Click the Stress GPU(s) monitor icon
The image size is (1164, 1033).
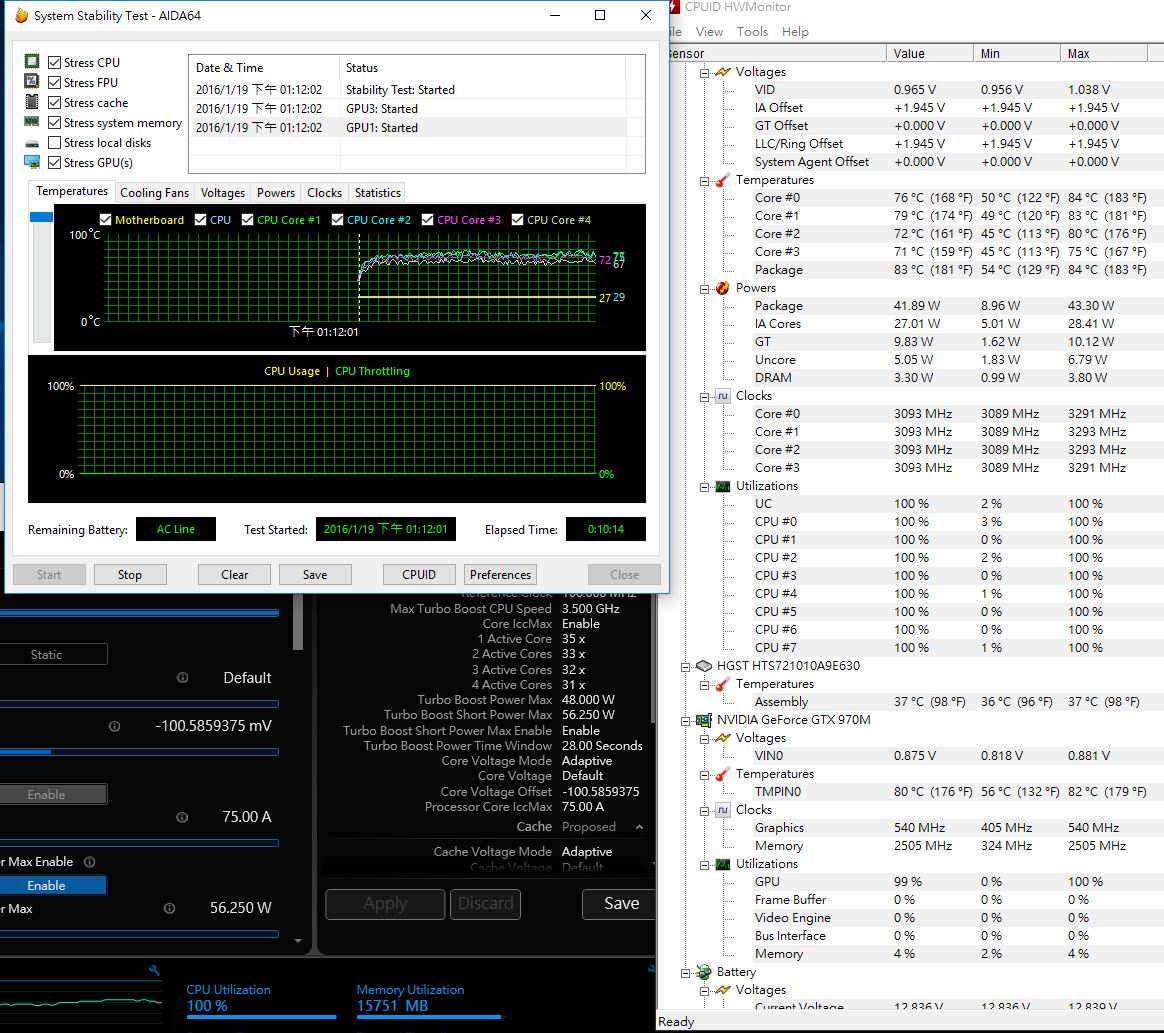click(x=32, y=162)
